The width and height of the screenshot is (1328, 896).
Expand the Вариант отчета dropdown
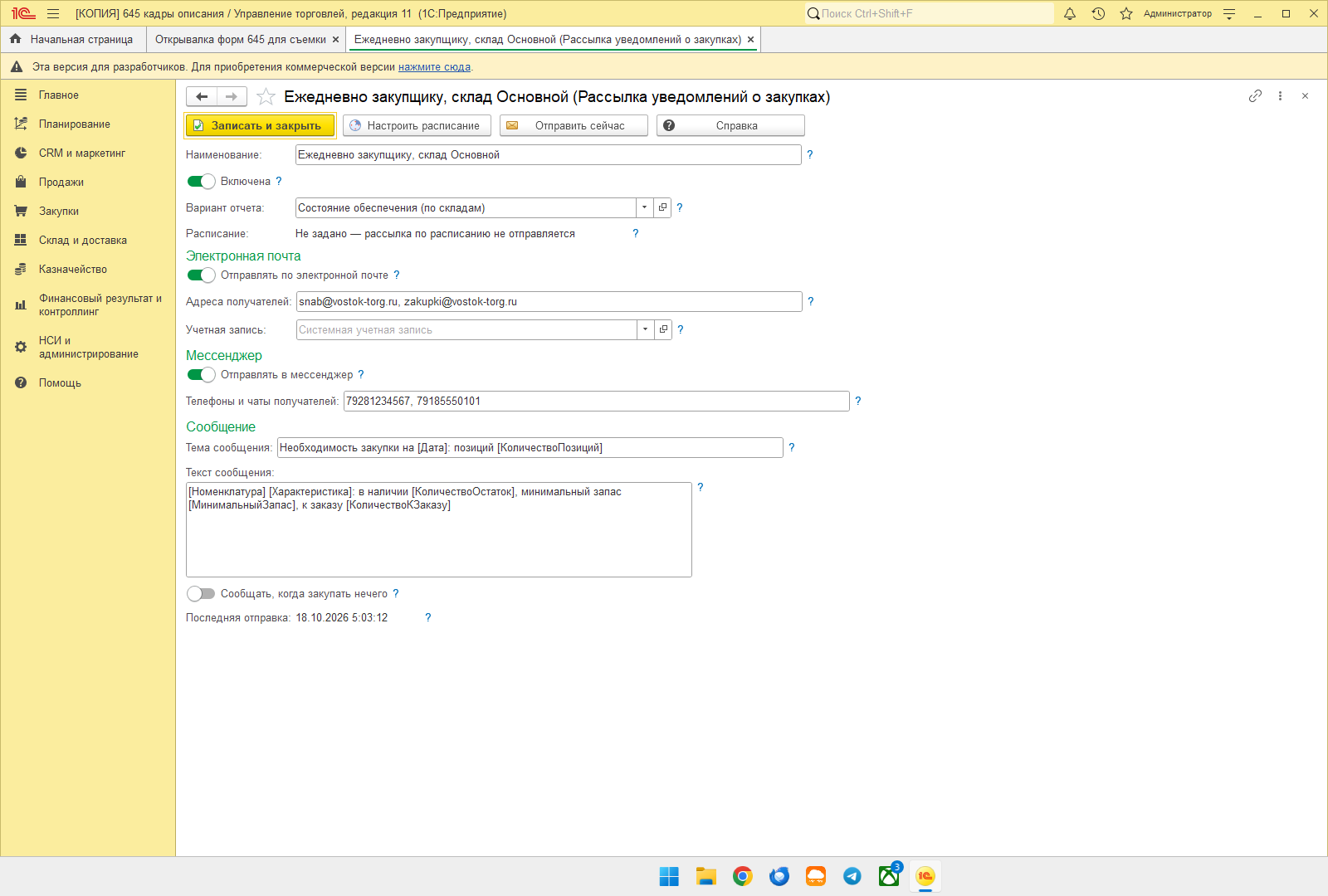point(645,207)
